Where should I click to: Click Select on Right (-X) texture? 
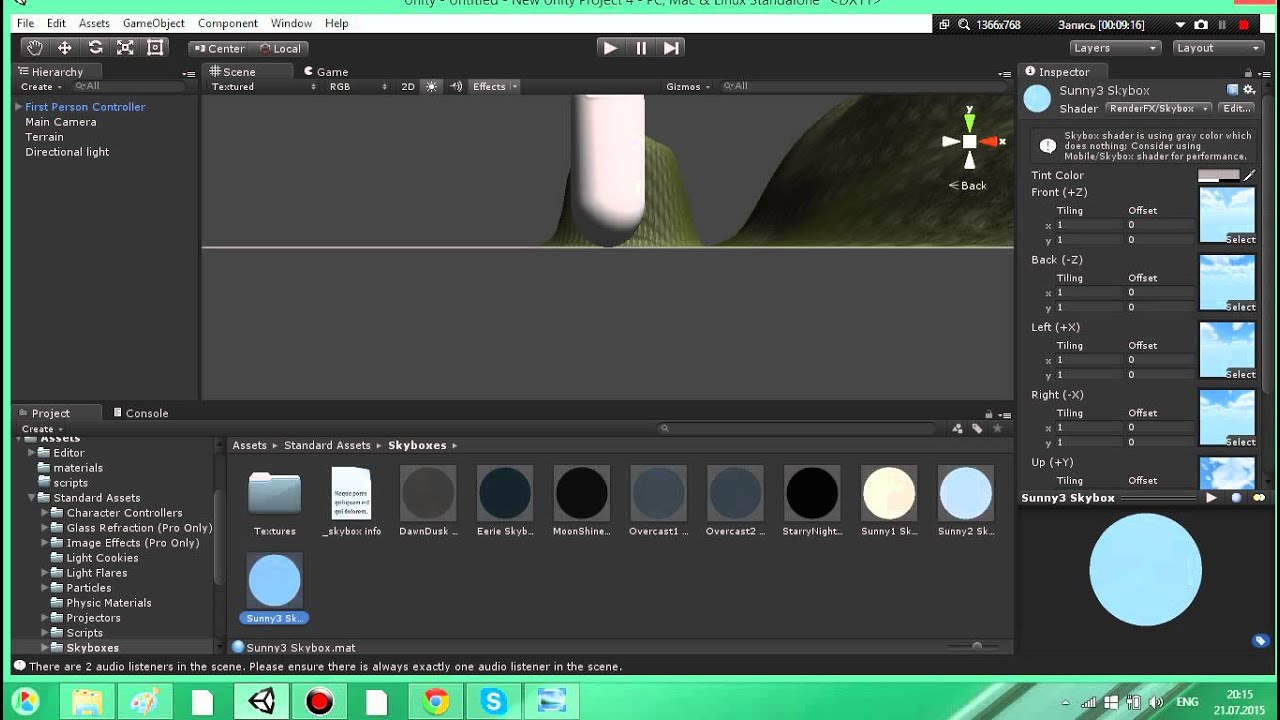point(1240,442)
